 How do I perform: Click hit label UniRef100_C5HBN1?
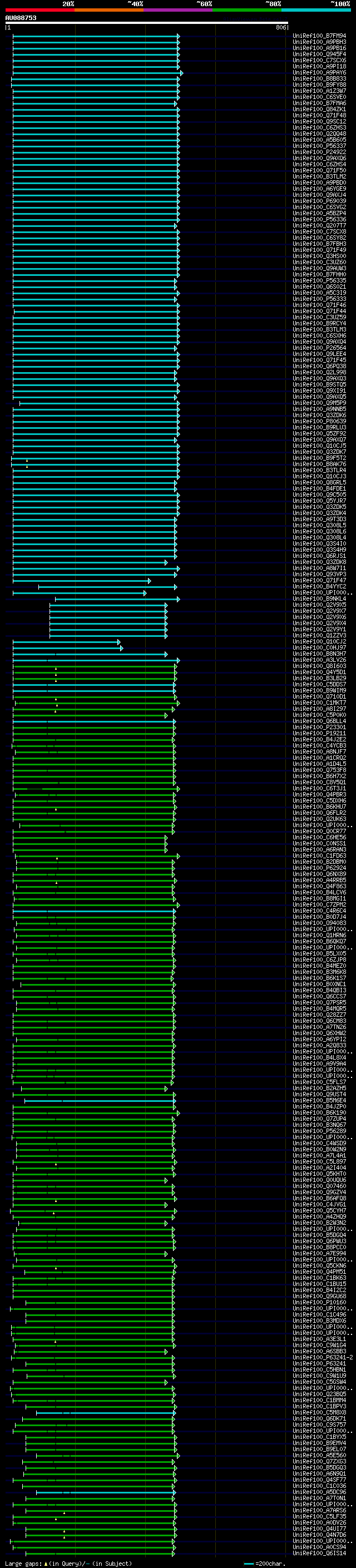tap(319, 1369)
